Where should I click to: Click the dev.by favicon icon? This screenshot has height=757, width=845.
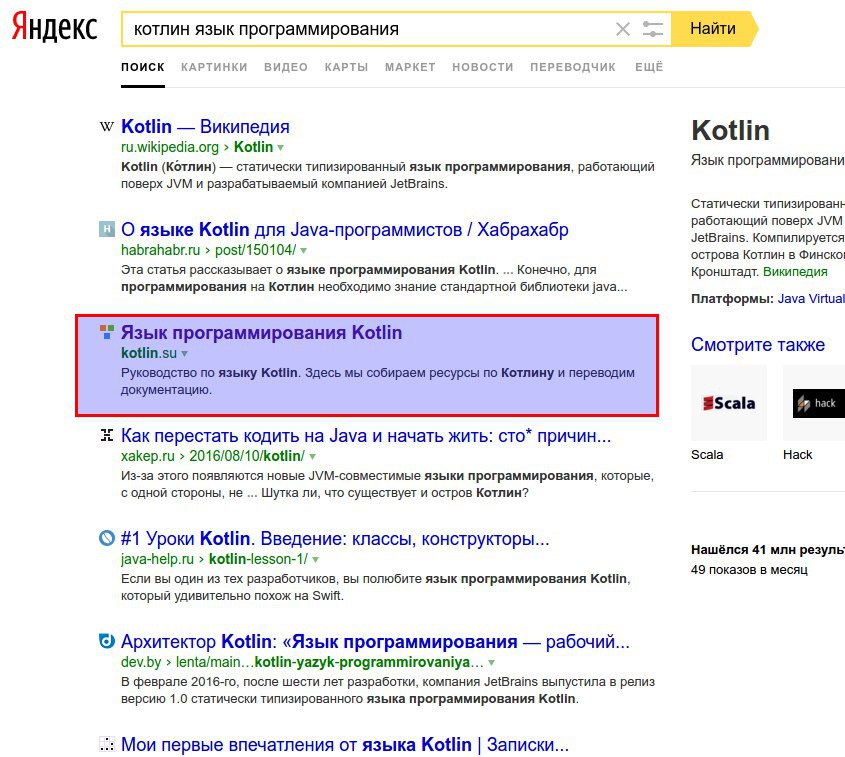click(x=107, y=641)
